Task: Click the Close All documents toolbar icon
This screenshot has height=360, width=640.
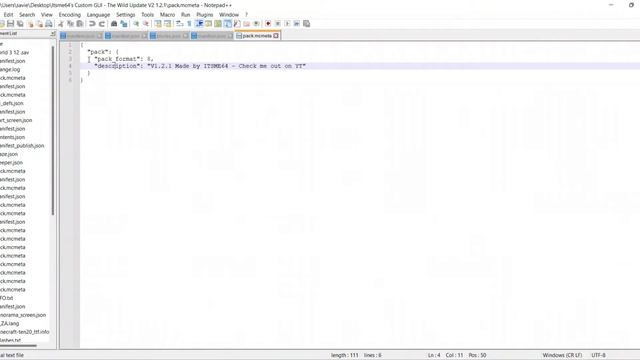Action: (40, 24)
